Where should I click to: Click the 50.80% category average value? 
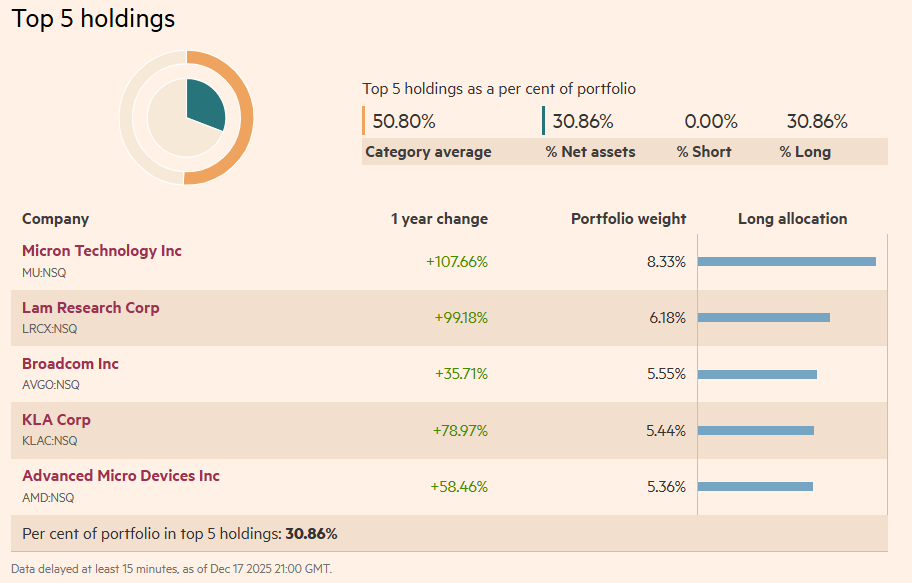(x=404, y=122)
